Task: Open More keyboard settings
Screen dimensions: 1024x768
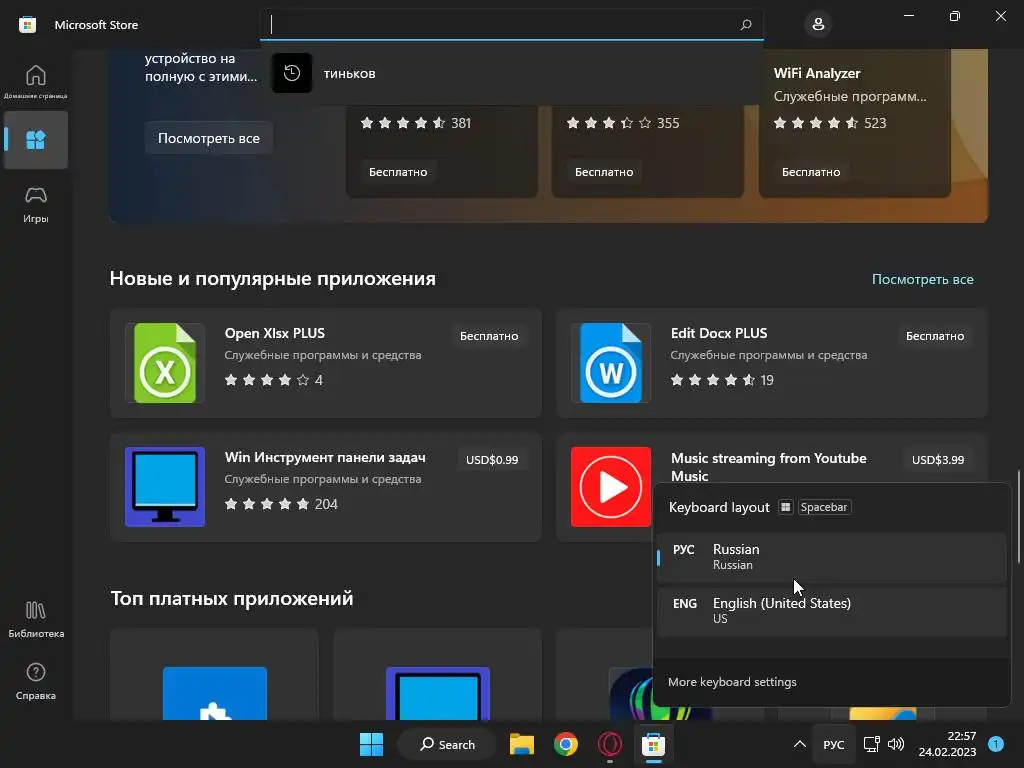Action: [732, 682]
